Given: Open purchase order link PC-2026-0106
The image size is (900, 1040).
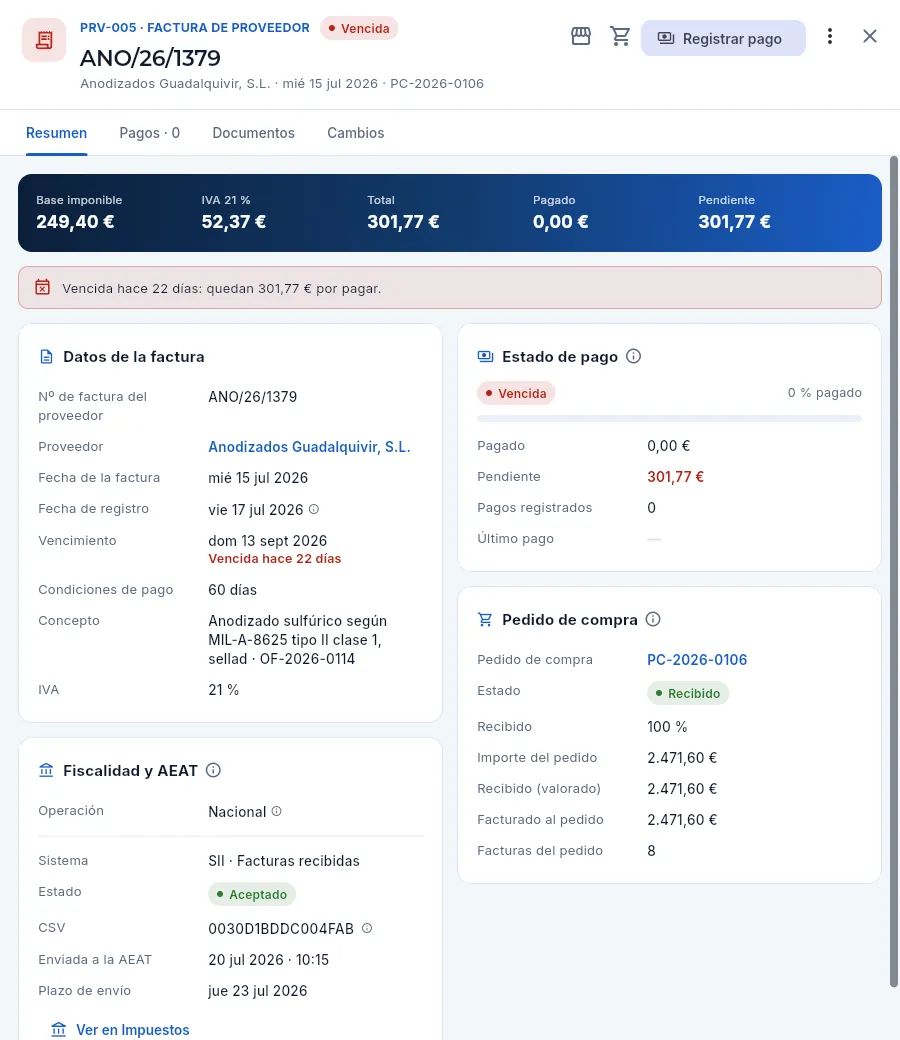Looking at the screenshot, I should [697, 660].
